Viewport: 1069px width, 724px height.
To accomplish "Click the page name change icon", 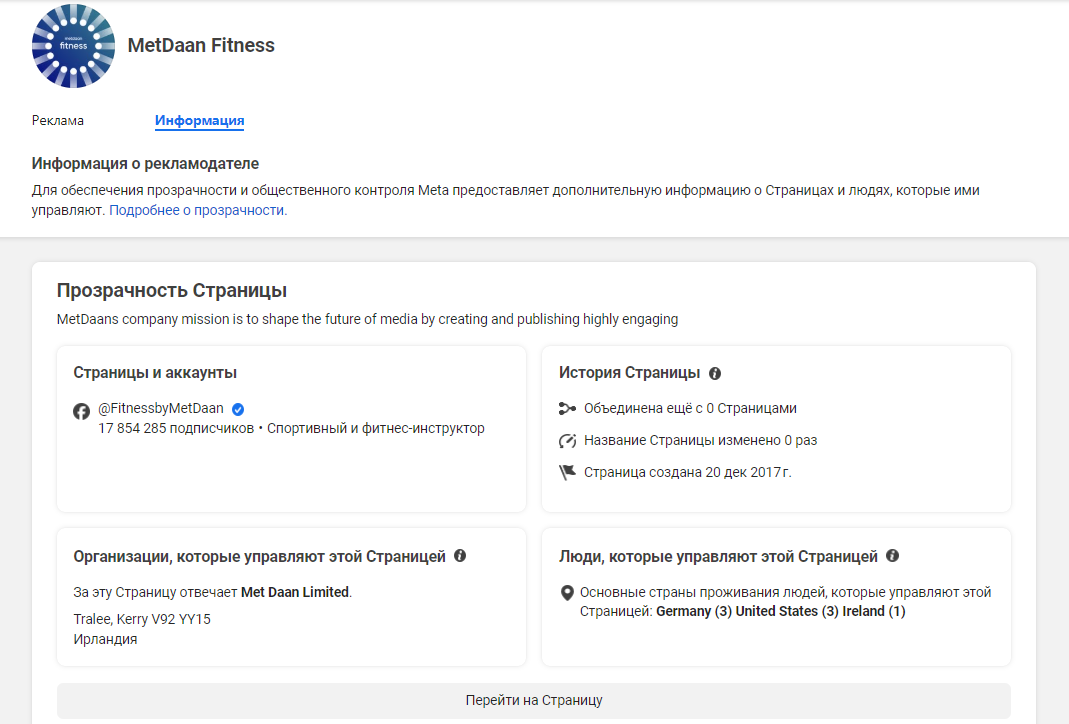I will click(568, 440).
